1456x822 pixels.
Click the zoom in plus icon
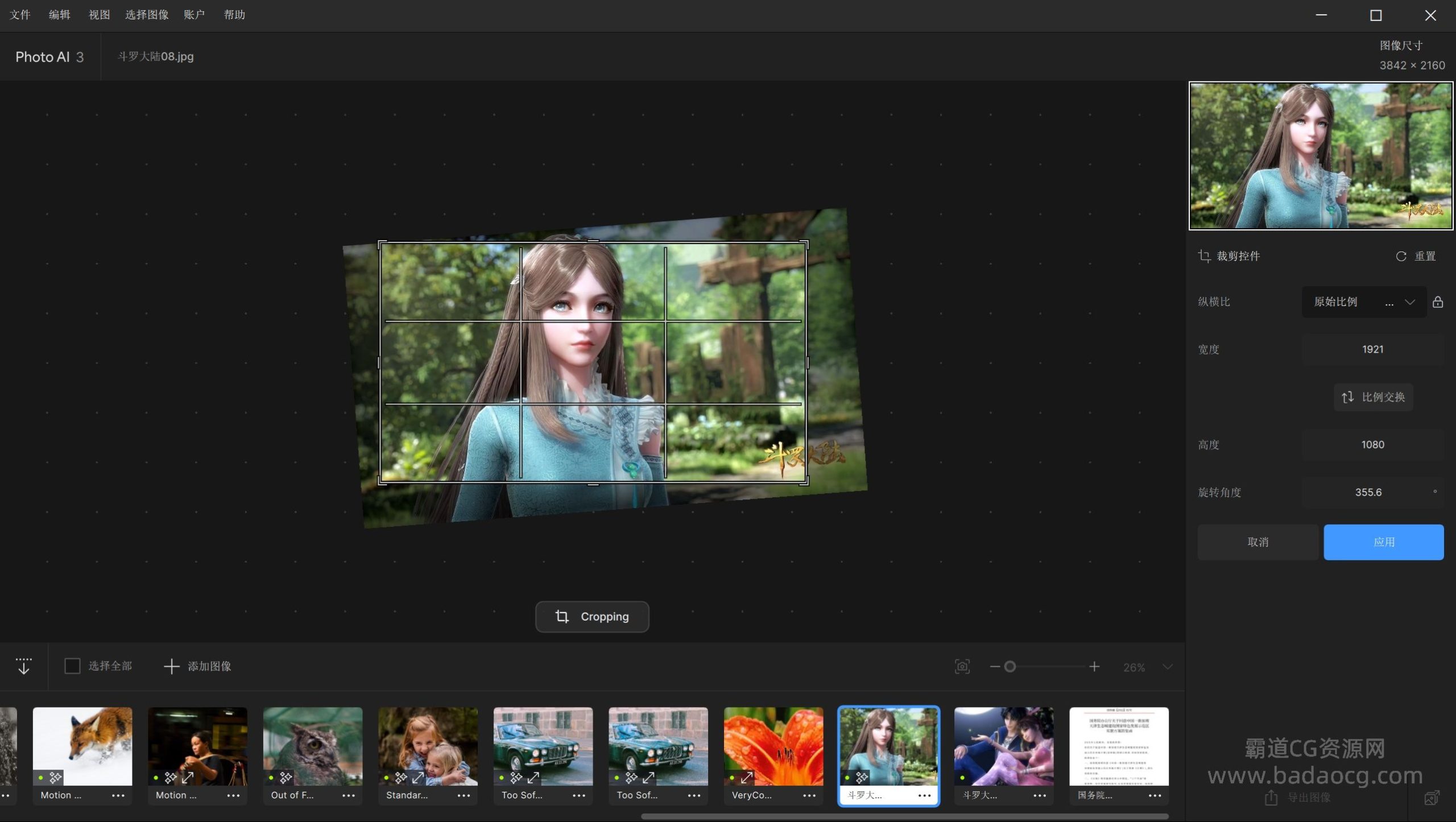point(1094,667)
